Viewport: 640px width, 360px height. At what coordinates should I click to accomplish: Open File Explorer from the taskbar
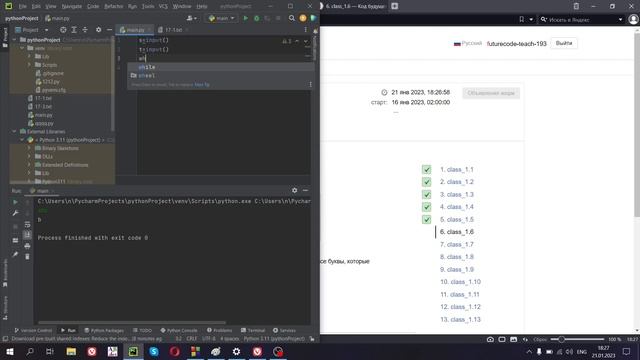click(x=71, y=351)
